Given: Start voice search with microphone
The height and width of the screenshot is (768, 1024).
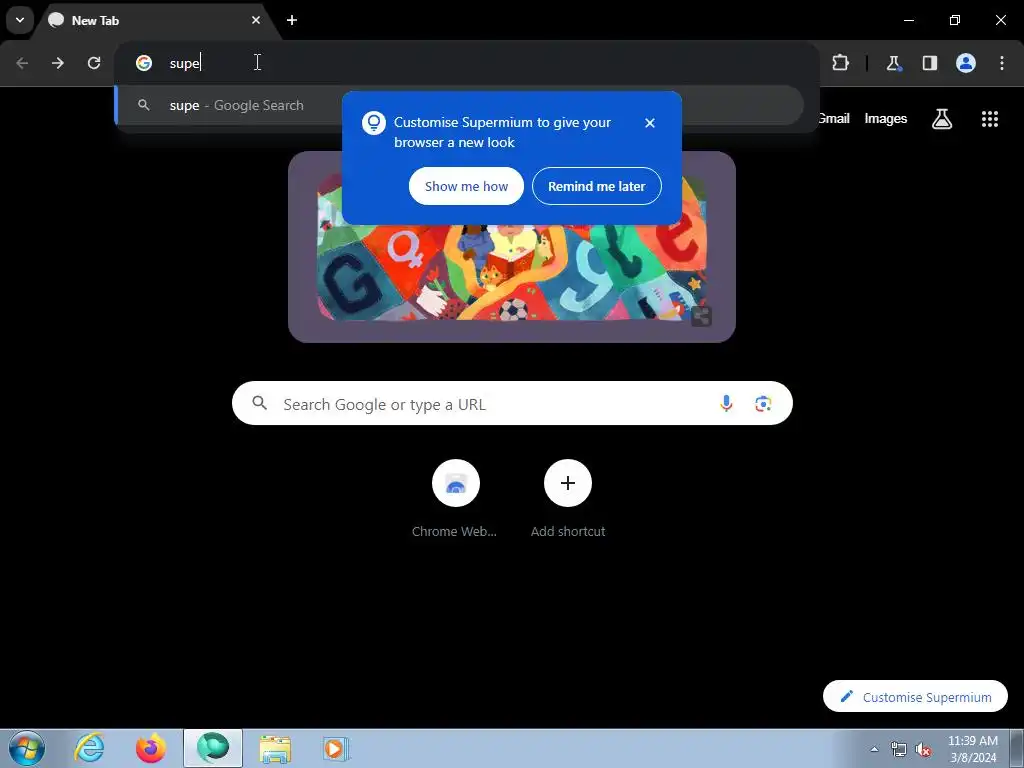Looking at the screenshot, I should (726, 404).
